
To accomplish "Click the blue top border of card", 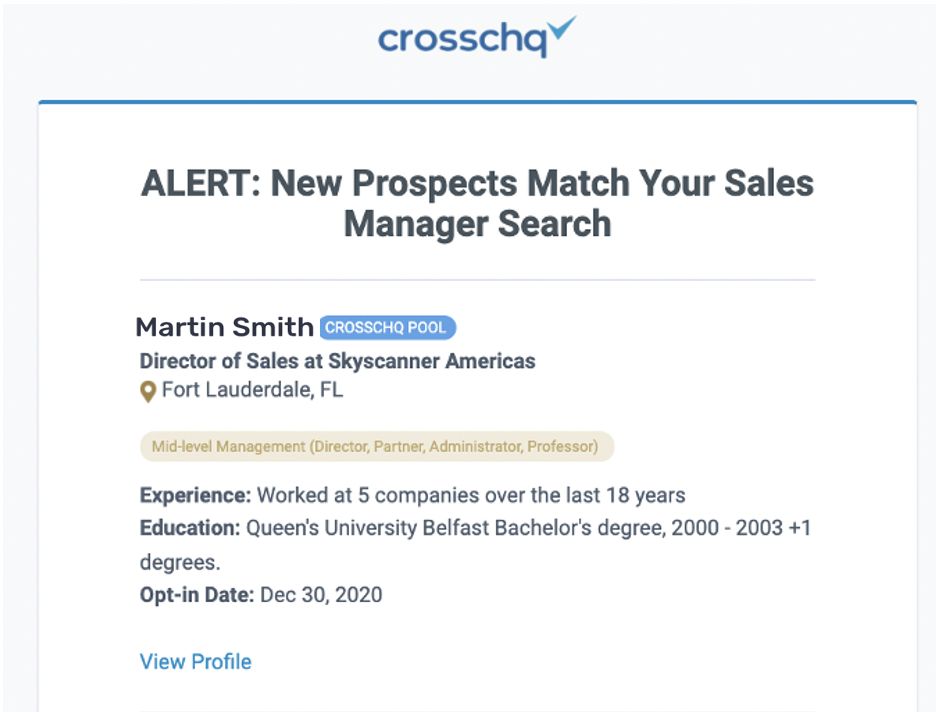I will 478,103.
